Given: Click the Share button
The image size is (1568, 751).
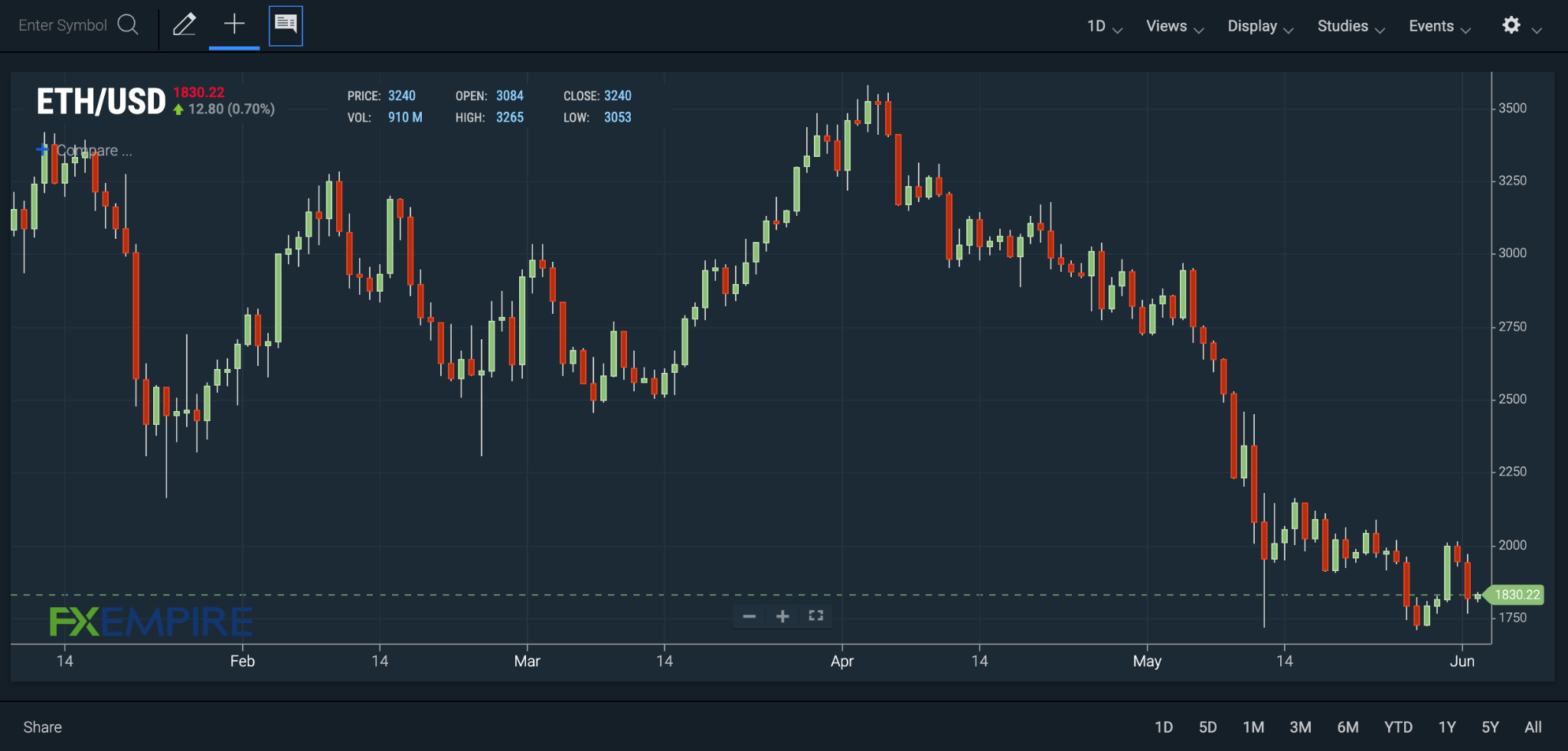Looking at the screenshot, I should pos(42,727).
